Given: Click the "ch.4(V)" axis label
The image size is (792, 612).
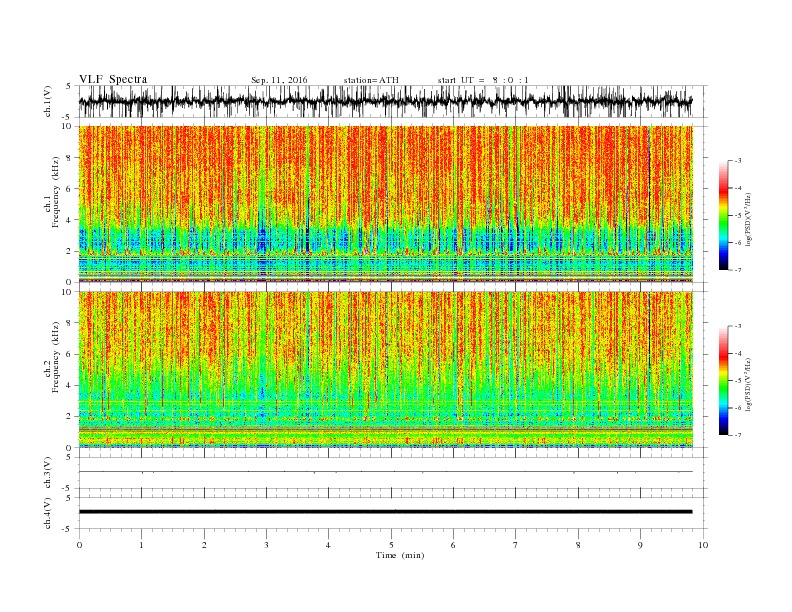Looking at the screenshot, I should pos(48,513).
